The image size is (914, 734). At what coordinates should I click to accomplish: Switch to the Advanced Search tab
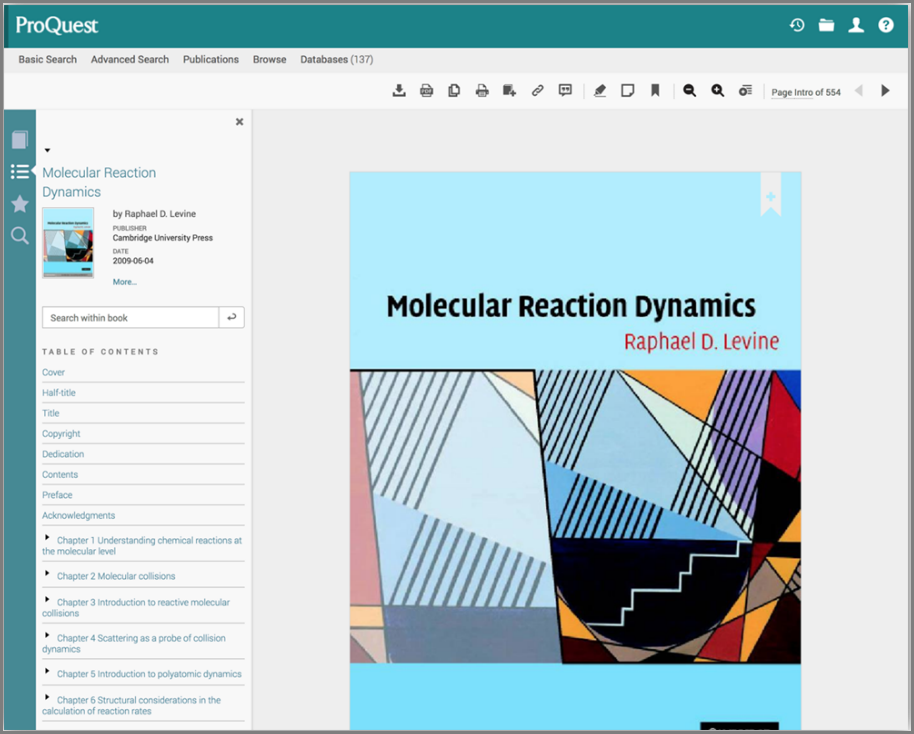[129, 59]
